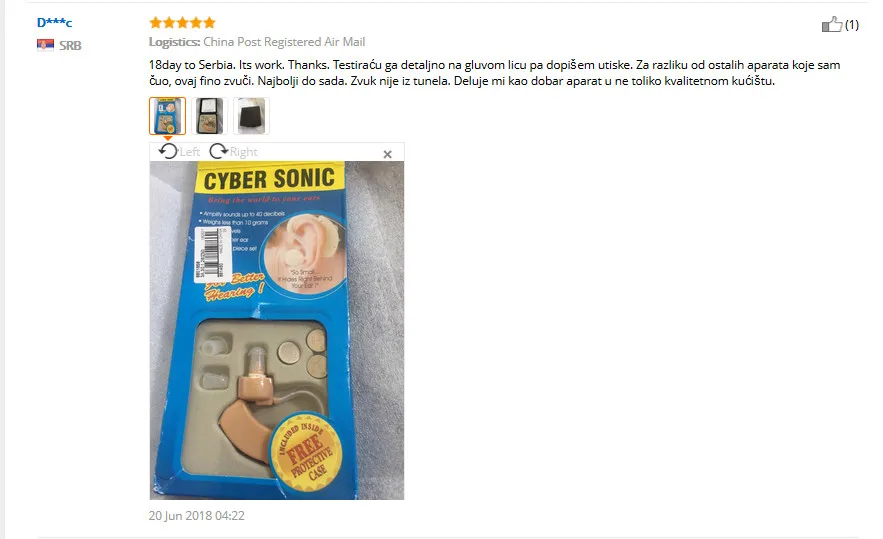Click the large Cyber Sonic product photo
The height and width of the screenshot is (539, 883).
277,330
